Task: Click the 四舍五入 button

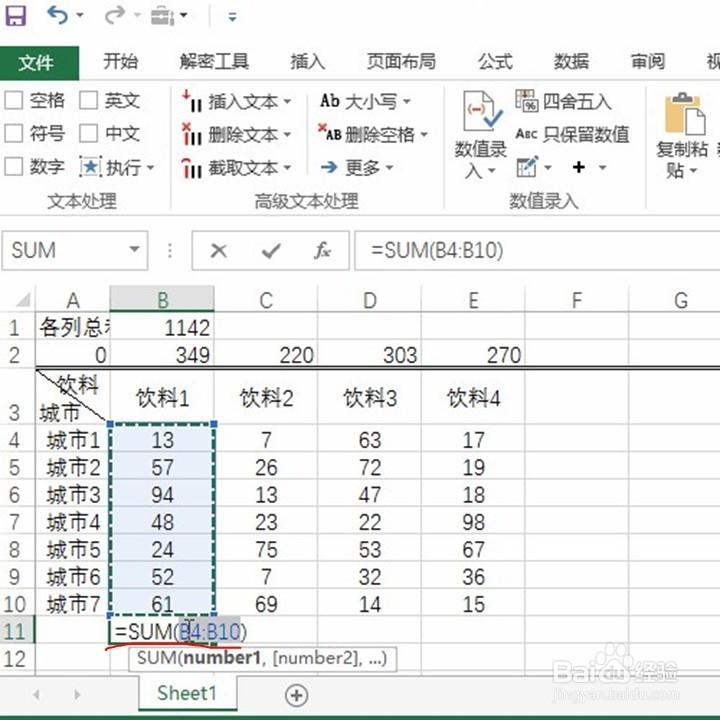Action: (x=563, y=101)
